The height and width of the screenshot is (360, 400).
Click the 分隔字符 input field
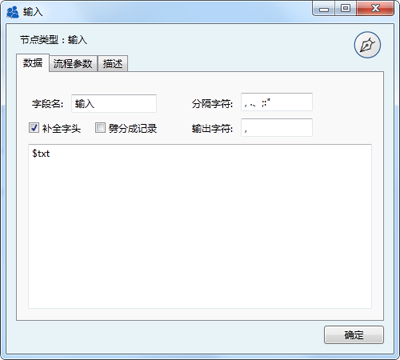277,102
